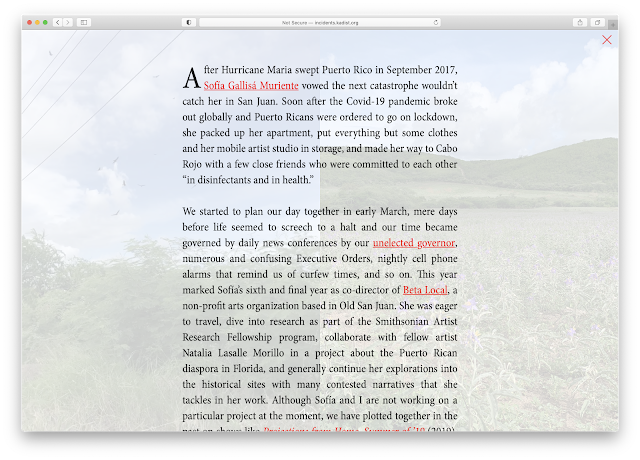640x460 pixels.
Task: Reload the page with the refresh icon
Action: click(x=436, y=22)
